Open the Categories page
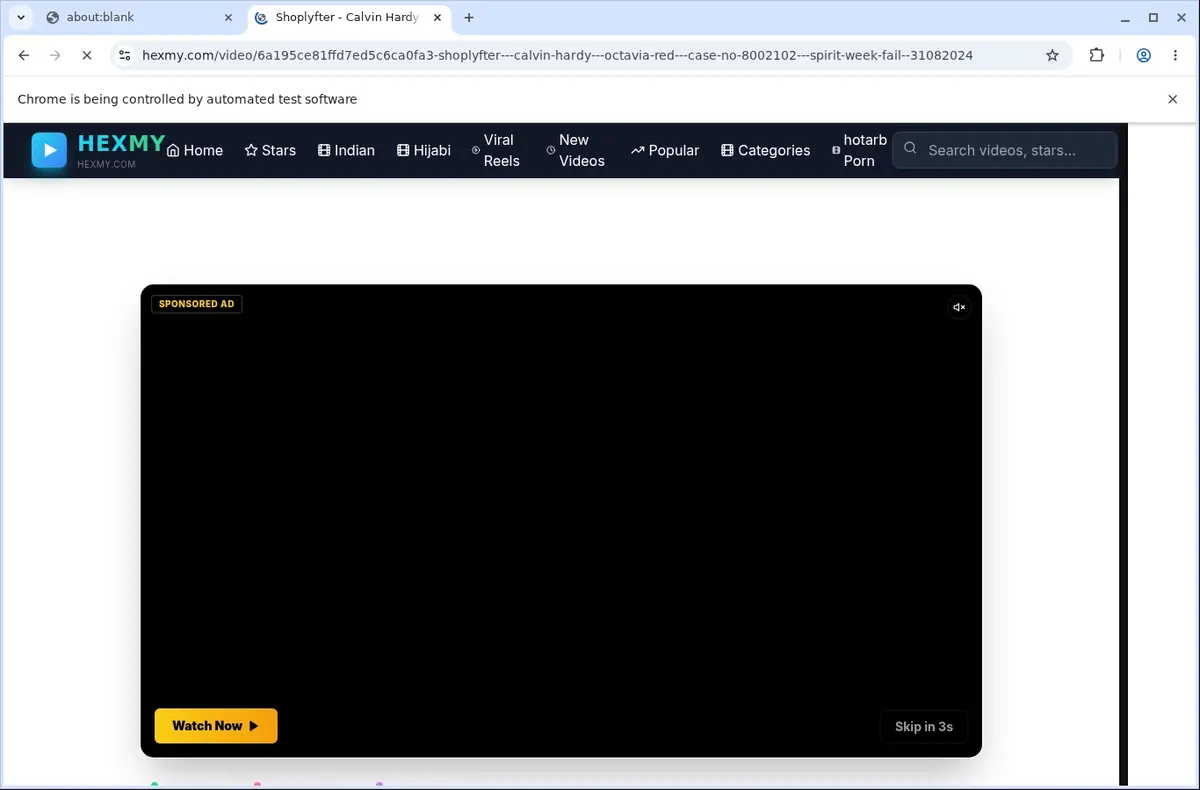The height and width of the screenshot is (790, 1200). coord(766,150)
